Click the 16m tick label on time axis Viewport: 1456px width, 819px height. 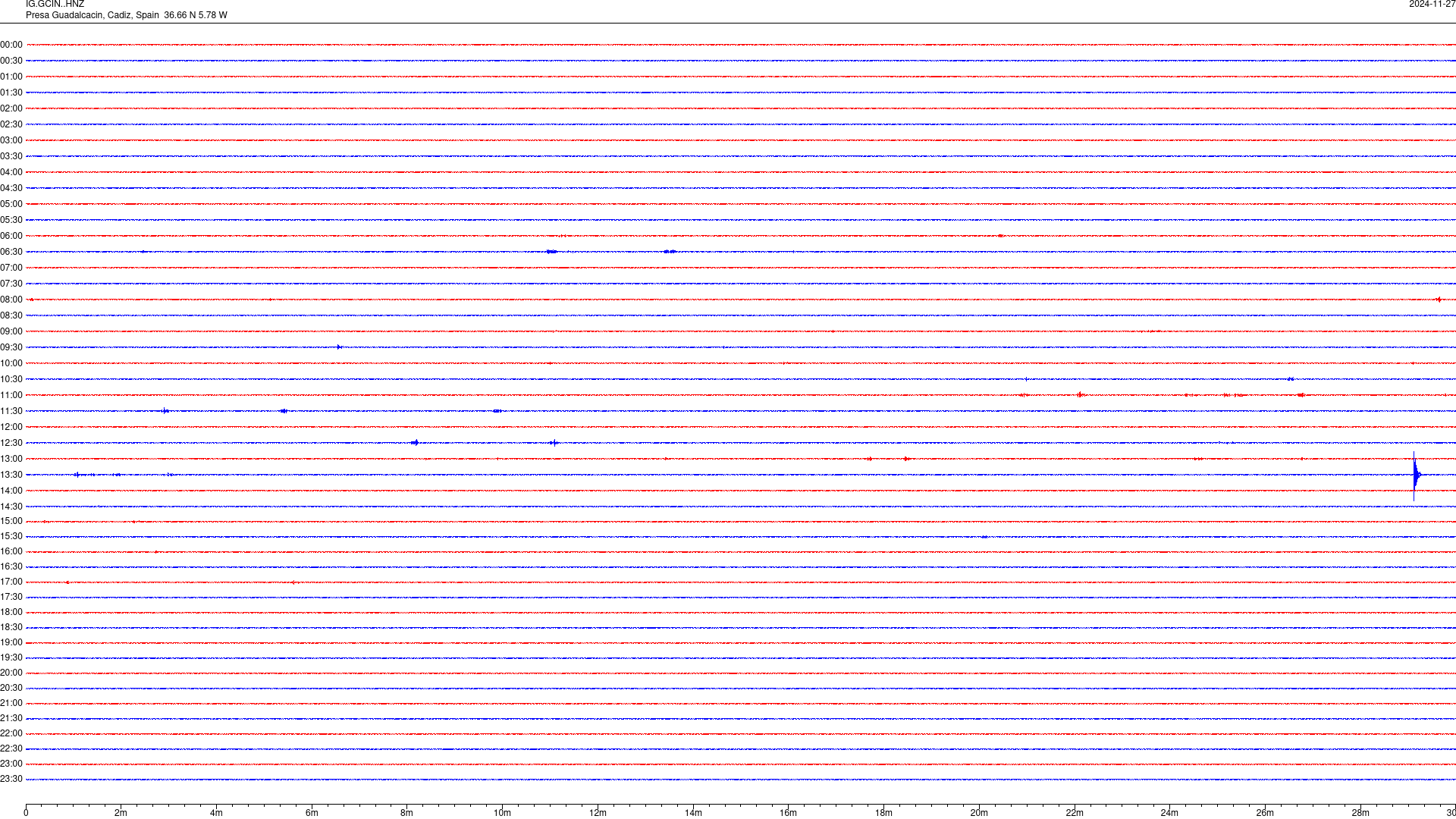788,813
